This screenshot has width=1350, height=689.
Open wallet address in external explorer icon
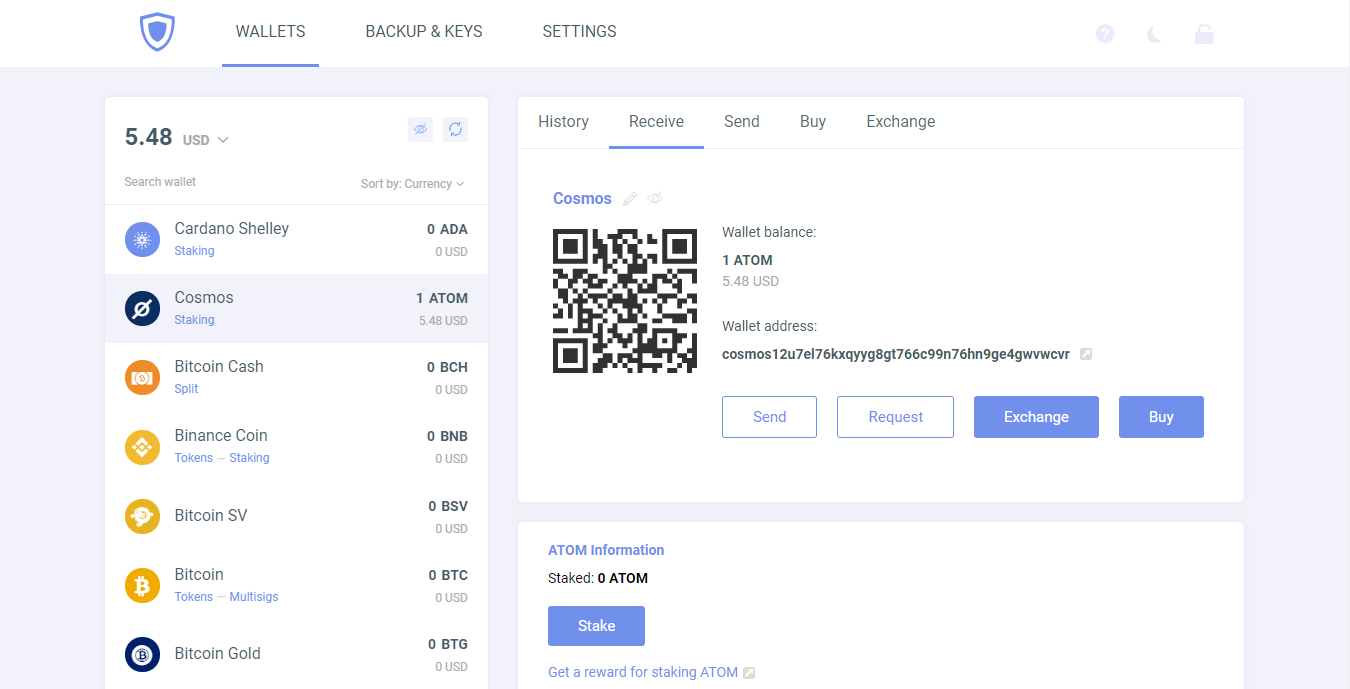(1086, 354)
